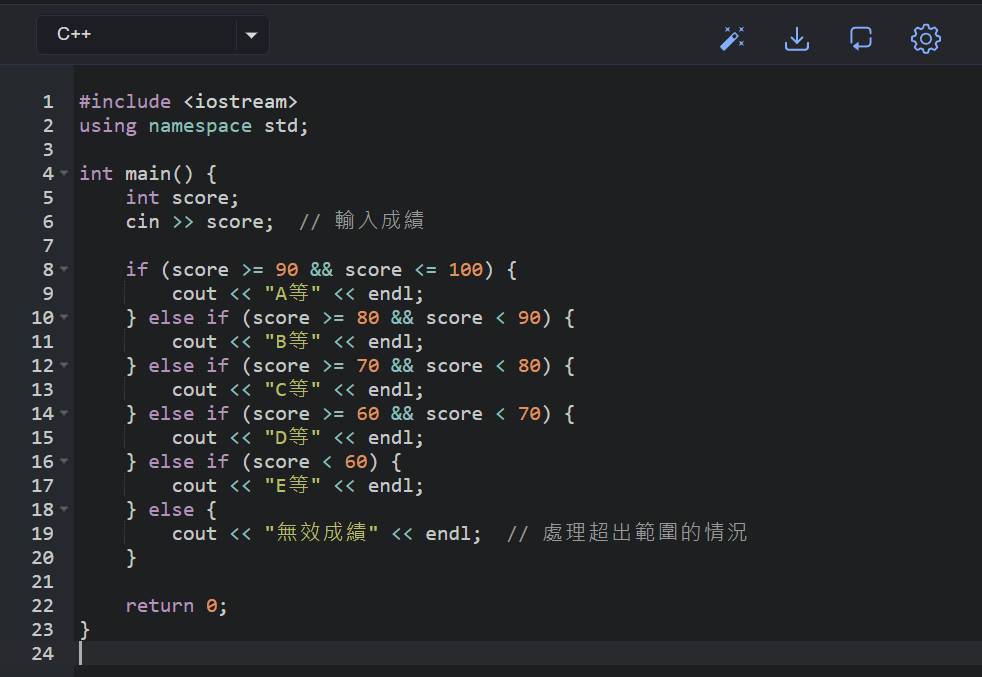982x677 pixels.
Task: Click the string "無效成績"
Action: click(321, 534)
